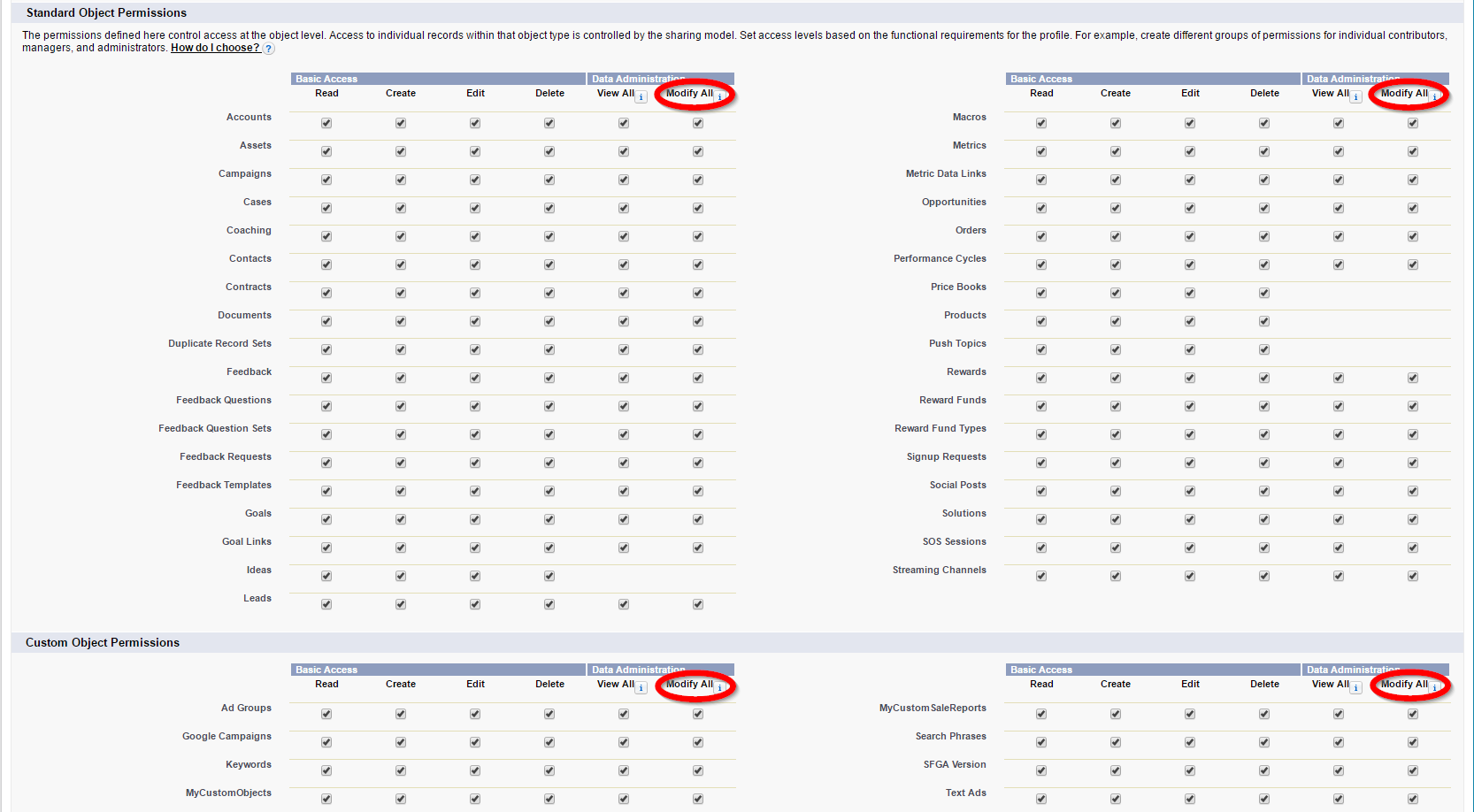Uncheck Edit permission for Feedback Questions
This screenshot has width=1474, height=812.
[x=475, y=406]
